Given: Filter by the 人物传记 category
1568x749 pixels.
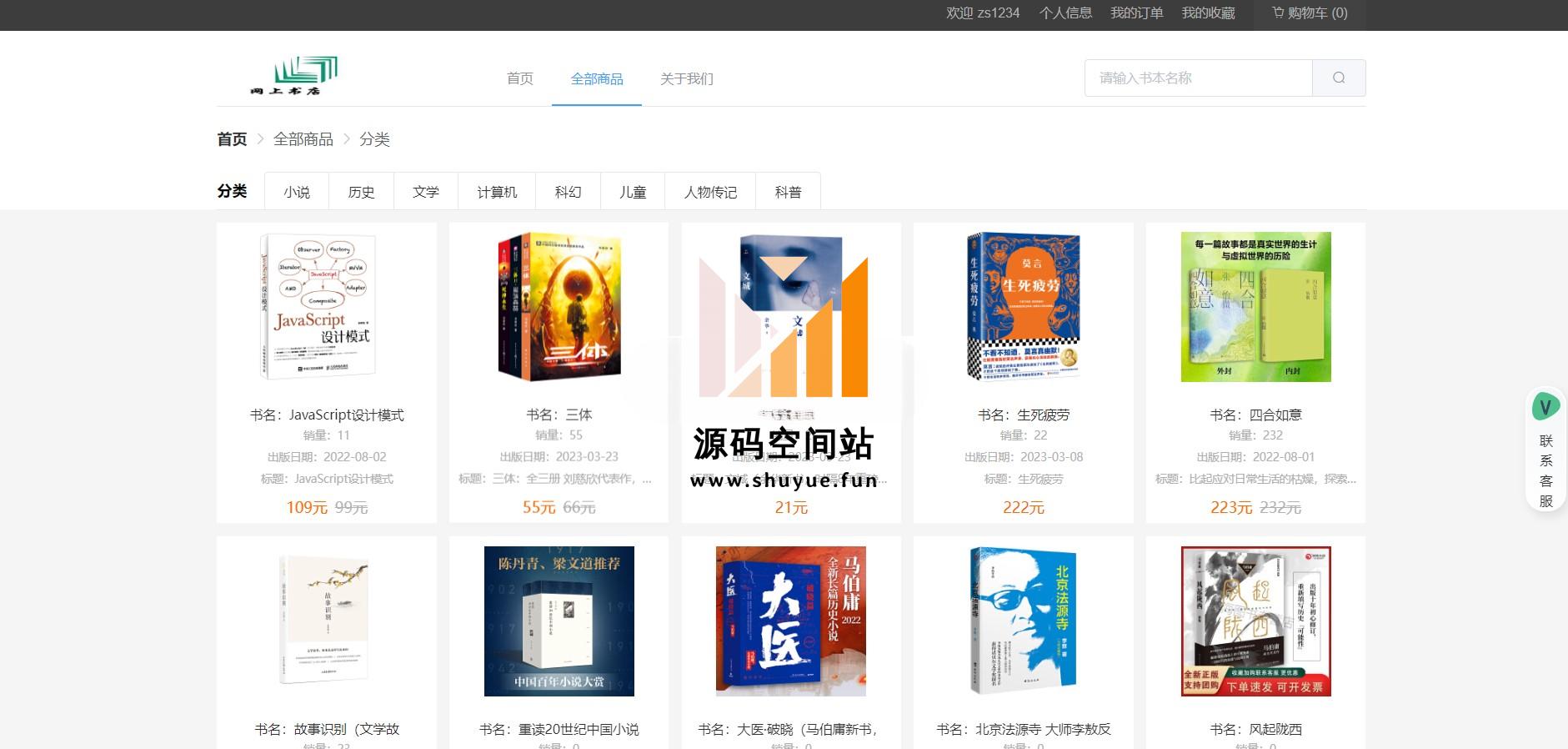Looking at the screenshot, I should (x=710, y=192).
